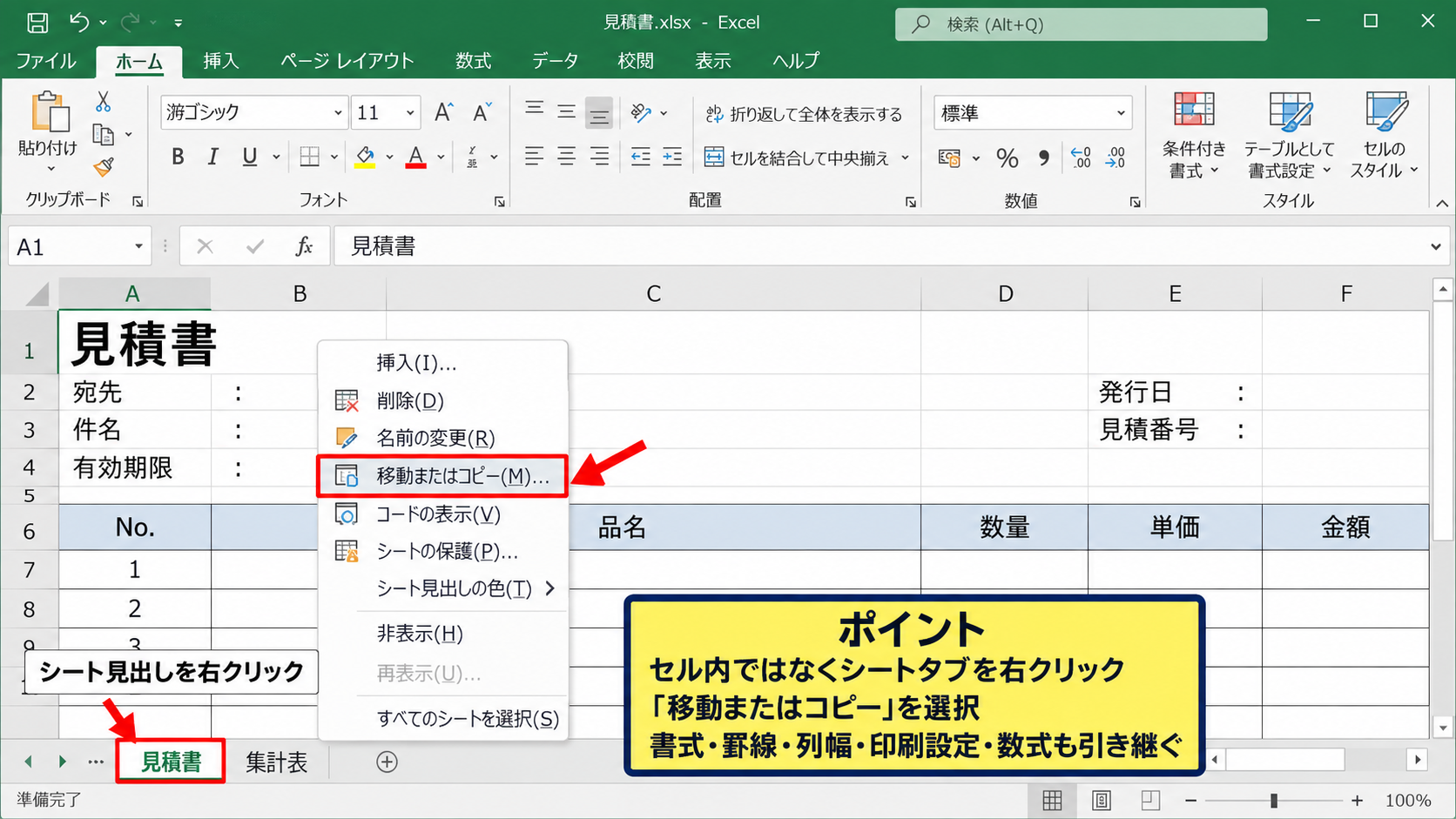Decrease font size with small A icon

click(482, 112)
